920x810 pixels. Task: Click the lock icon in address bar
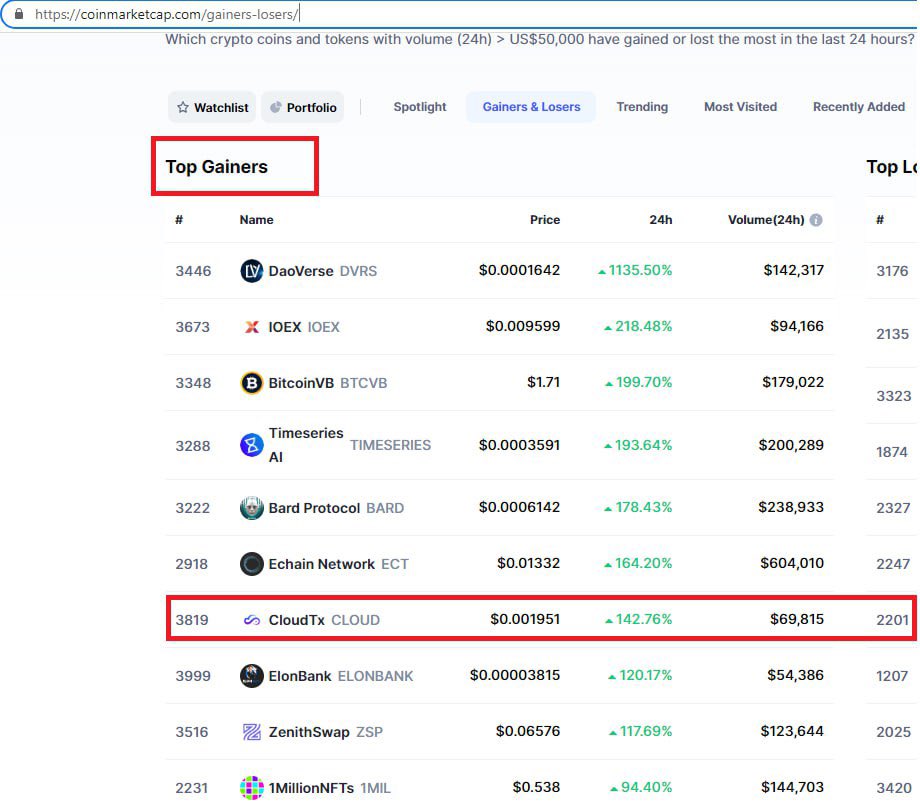coord(19,13)
